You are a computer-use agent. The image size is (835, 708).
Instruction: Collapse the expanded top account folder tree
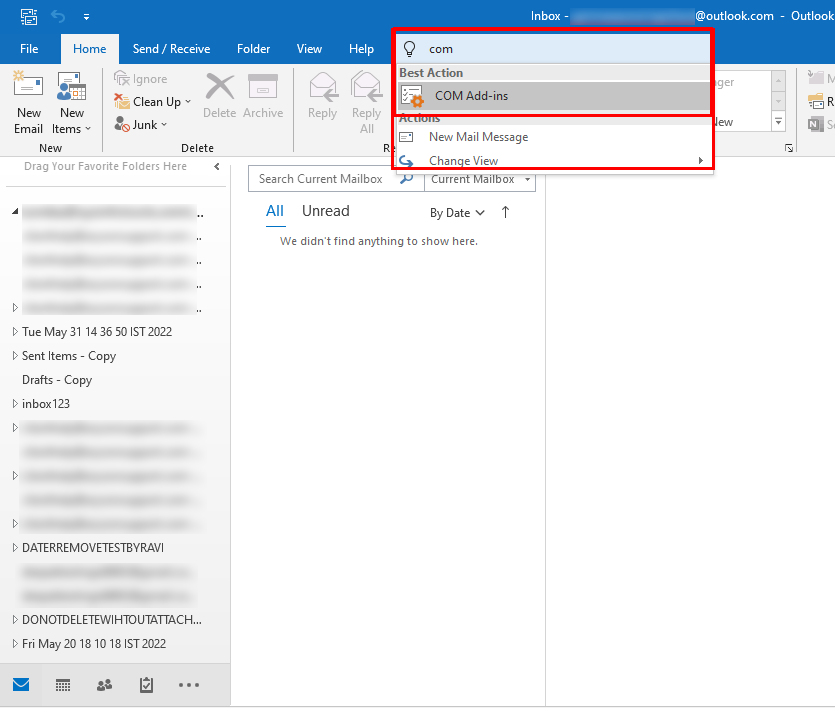(15, 212)
